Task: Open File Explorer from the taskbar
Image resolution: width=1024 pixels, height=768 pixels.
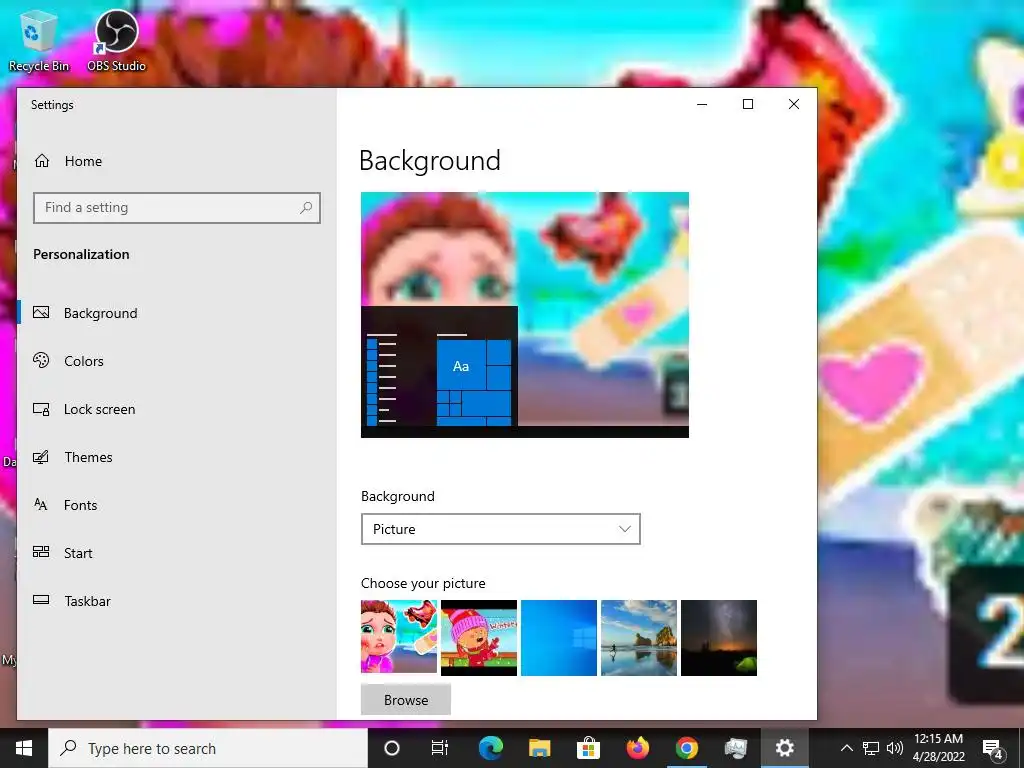Action: pos(539,748)
